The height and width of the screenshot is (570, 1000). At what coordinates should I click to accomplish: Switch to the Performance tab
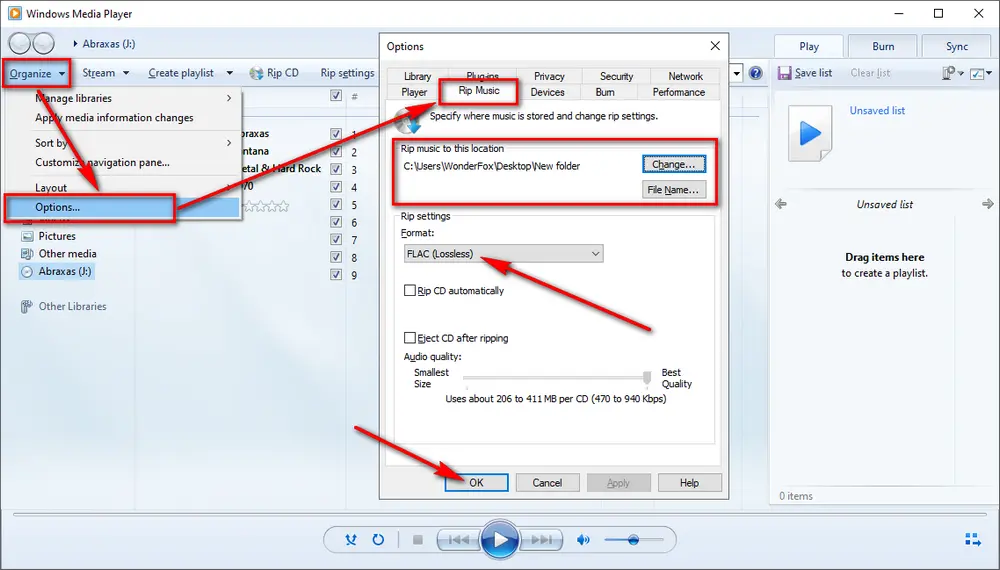pyautogui.click(x=679, y=92)
